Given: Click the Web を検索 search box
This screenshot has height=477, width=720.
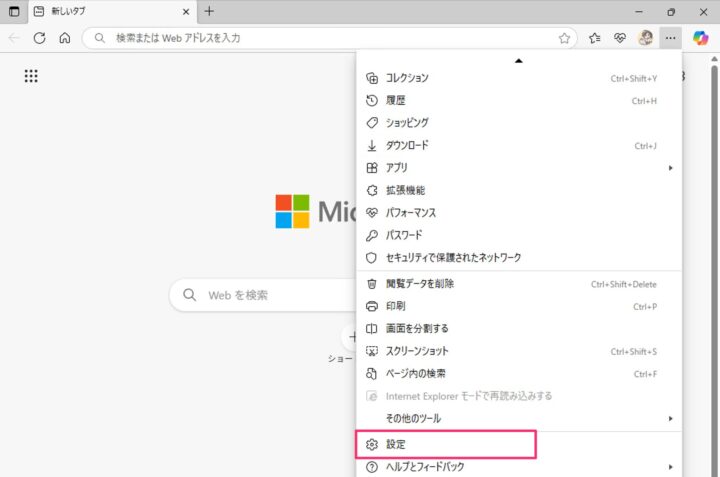Looking at the screenshot, I should click(263, 295).
